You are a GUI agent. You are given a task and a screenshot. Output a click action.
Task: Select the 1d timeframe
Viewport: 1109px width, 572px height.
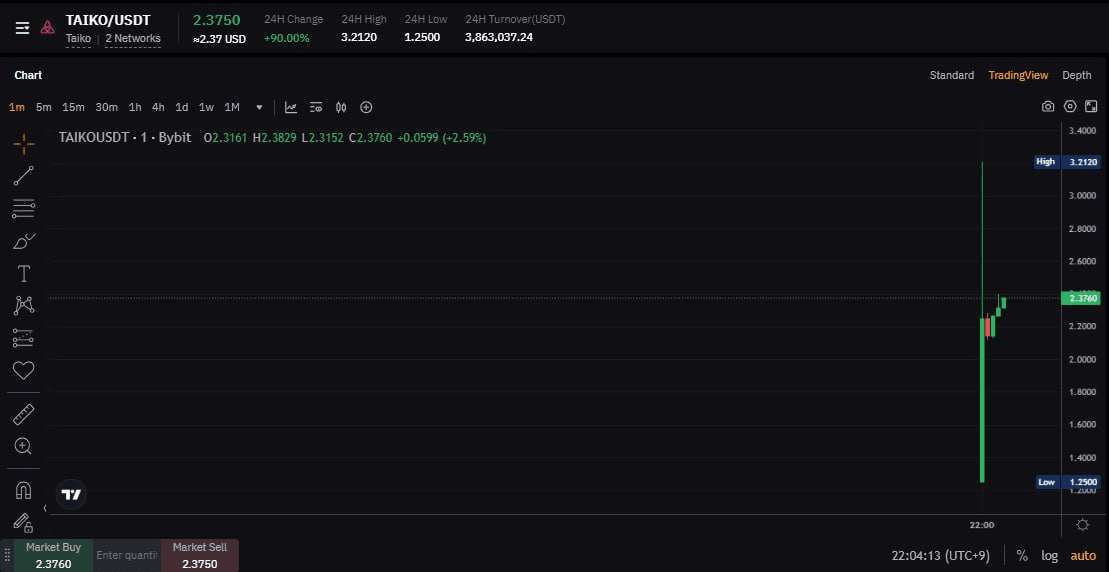coord(182,107)
